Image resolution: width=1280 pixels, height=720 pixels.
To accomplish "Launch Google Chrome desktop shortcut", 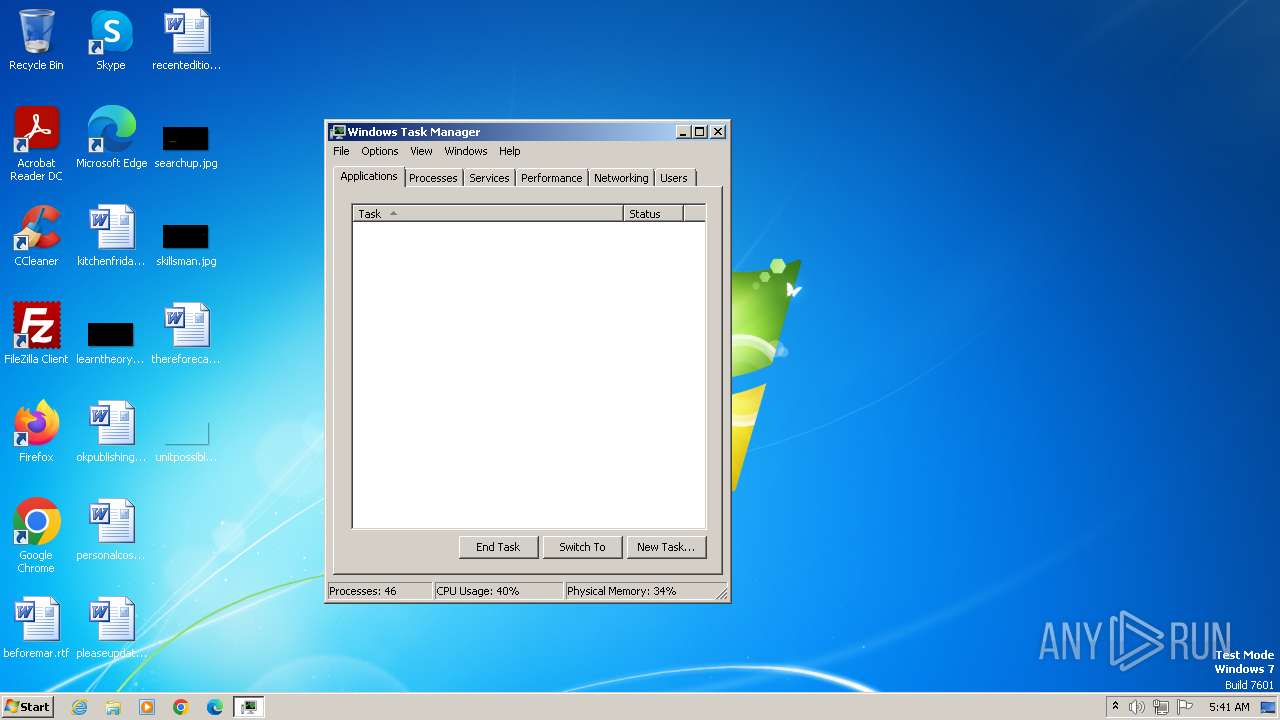I will click(x=36, y=536).
